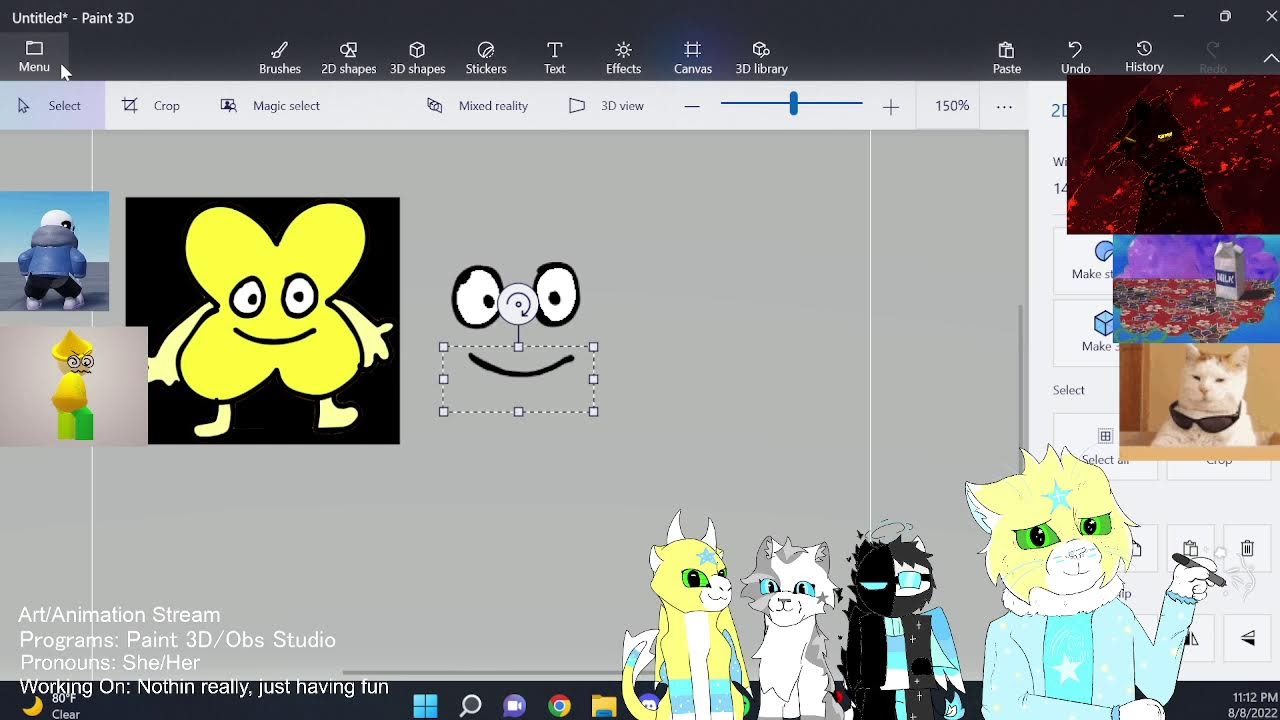The height and width of the screenshot is (720, 1280).
Task: Select the Text tool
Action: [554, 58]
